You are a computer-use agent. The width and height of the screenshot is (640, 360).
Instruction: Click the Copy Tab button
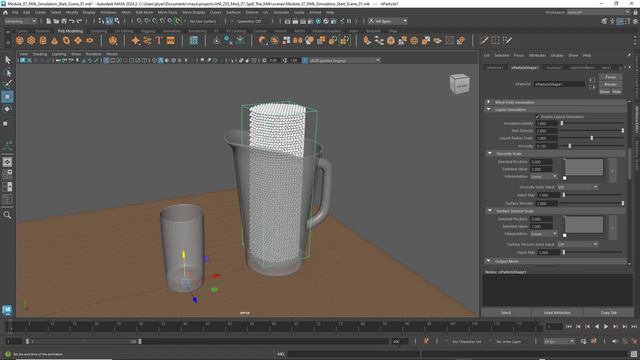click(608, 313)
